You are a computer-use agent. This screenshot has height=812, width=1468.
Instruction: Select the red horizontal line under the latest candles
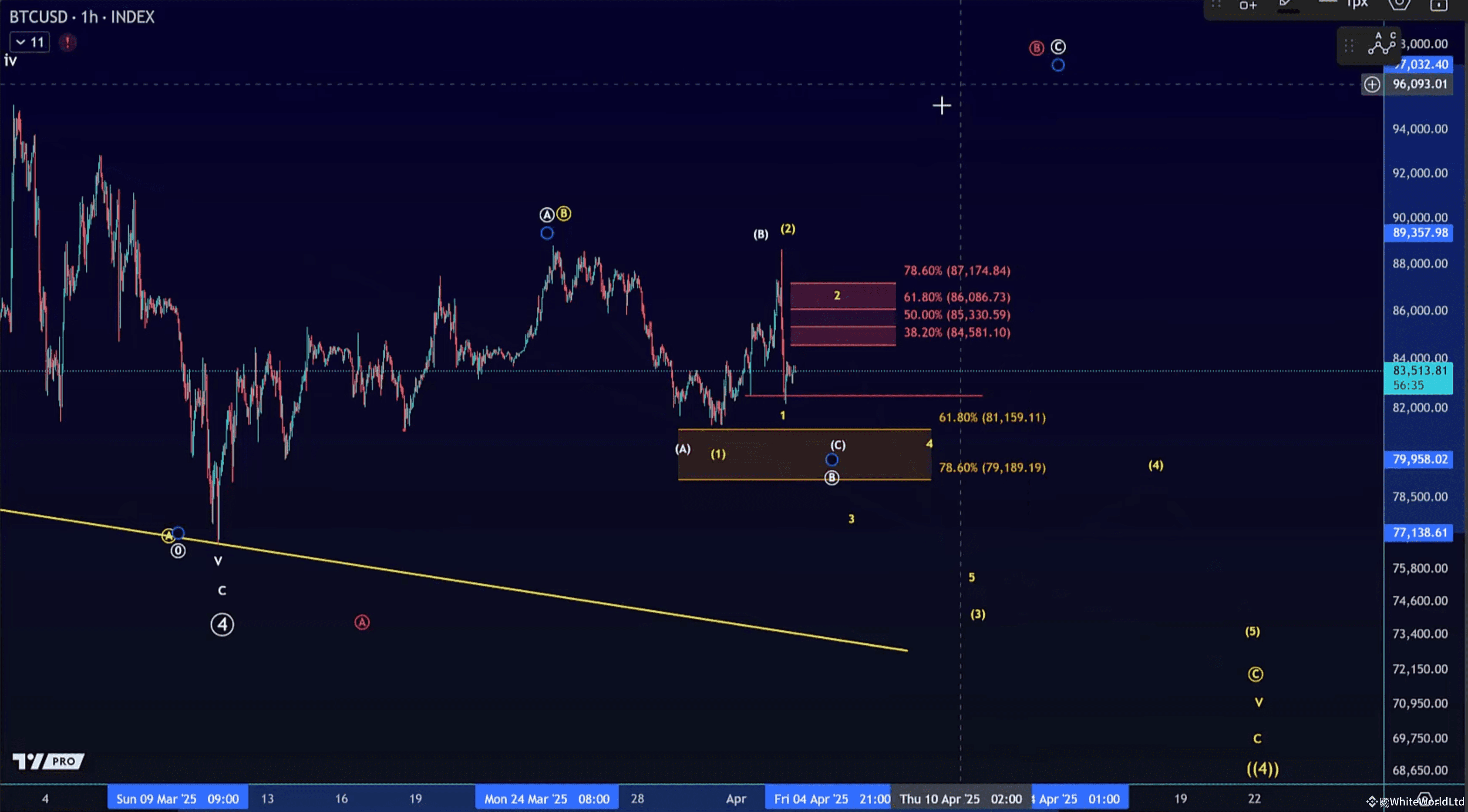point(864,395)
